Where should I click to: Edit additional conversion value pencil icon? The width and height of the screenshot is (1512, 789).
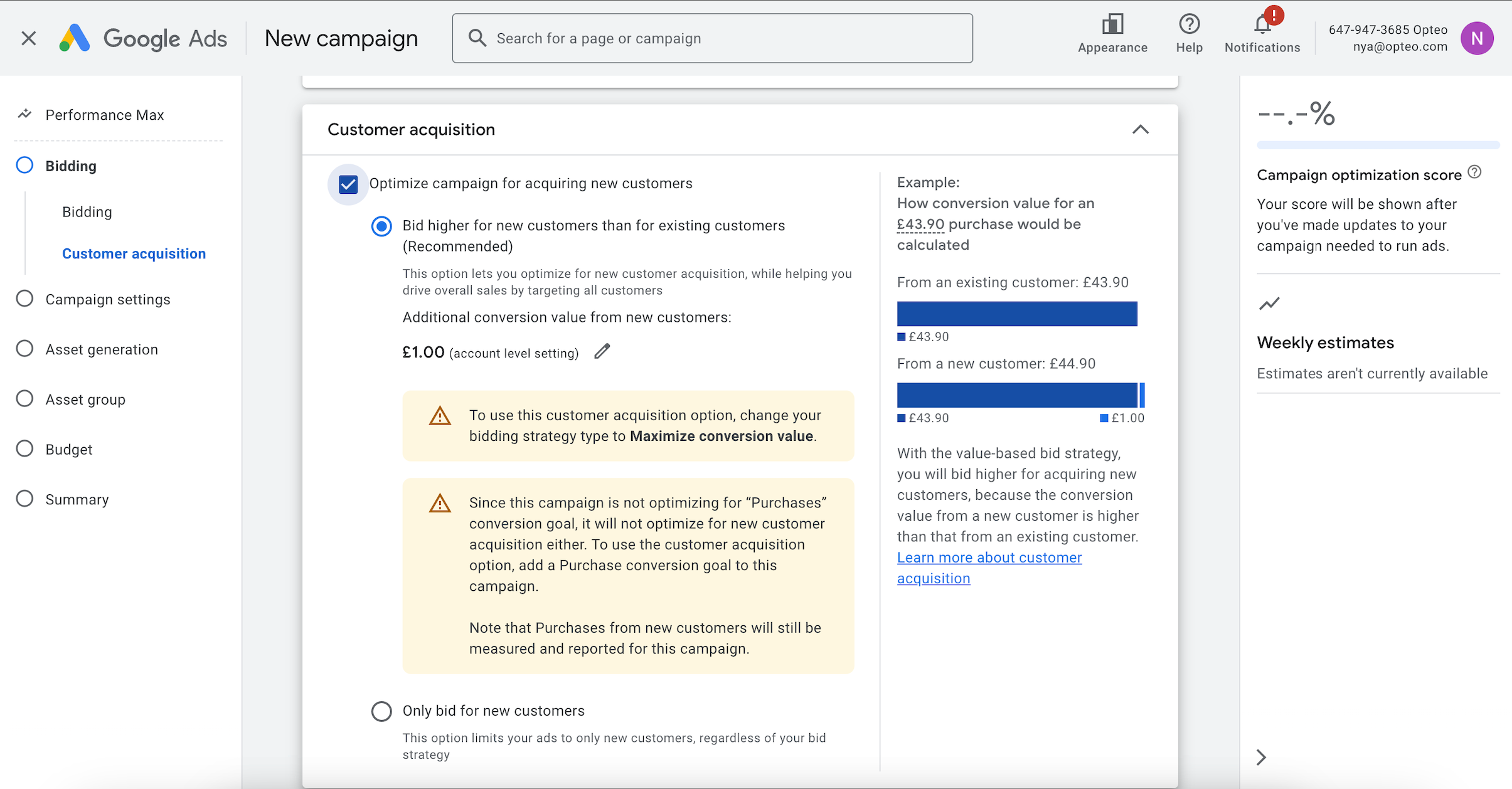click(602, 351)
